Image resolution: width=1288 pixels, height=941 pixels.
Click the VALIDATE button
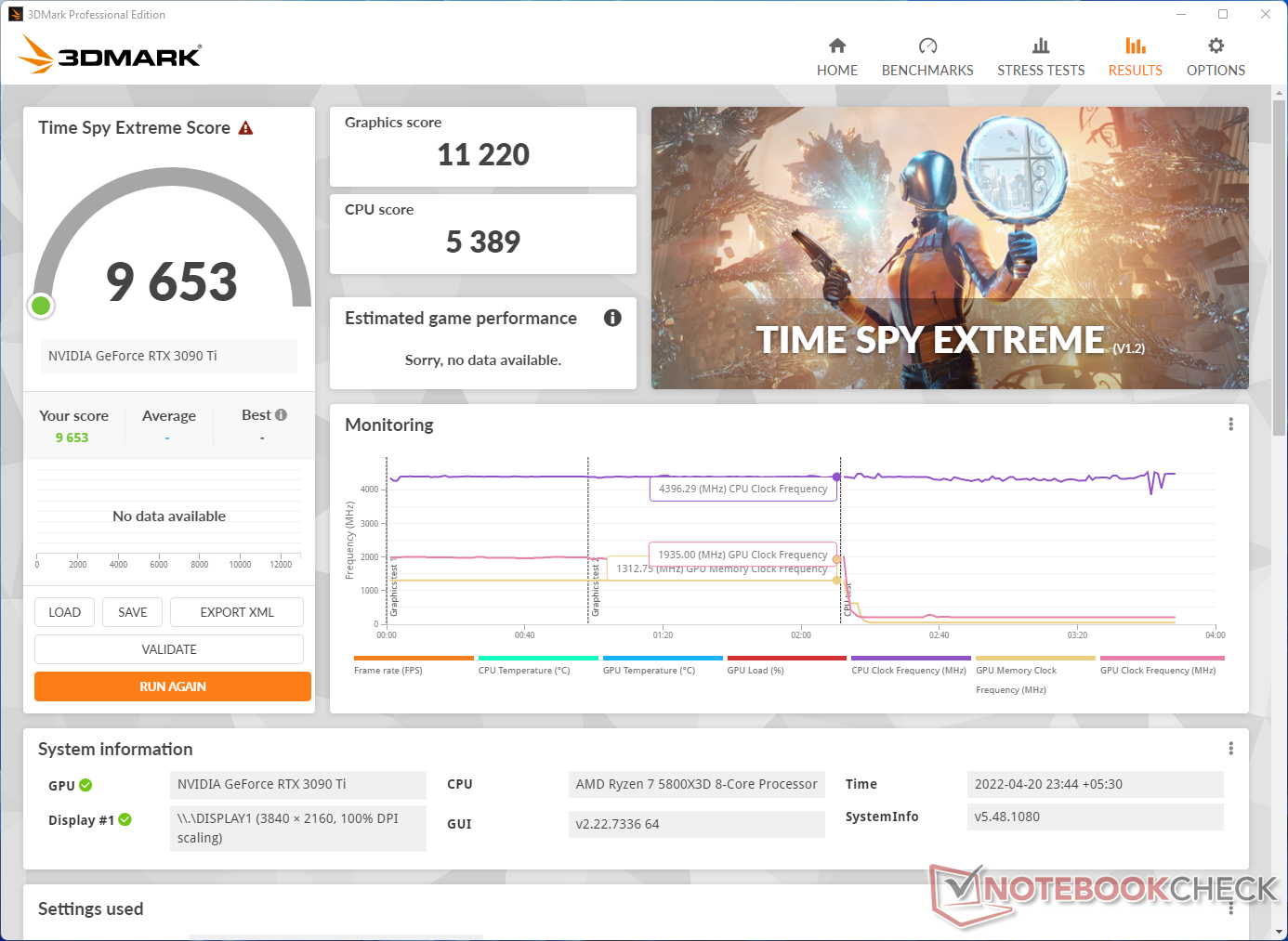(x=169, y=649)
